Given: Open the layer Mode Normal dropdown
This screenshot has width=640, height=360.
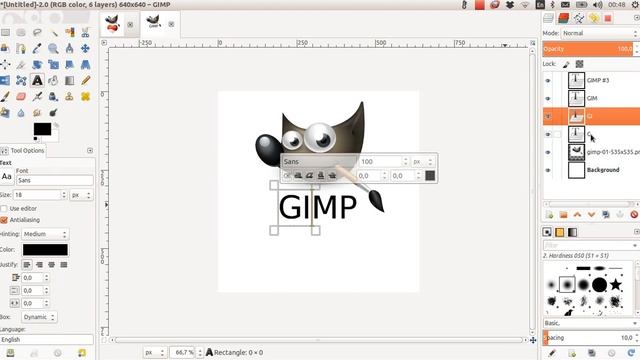Looking at the screenshot, I should point(600,33).
